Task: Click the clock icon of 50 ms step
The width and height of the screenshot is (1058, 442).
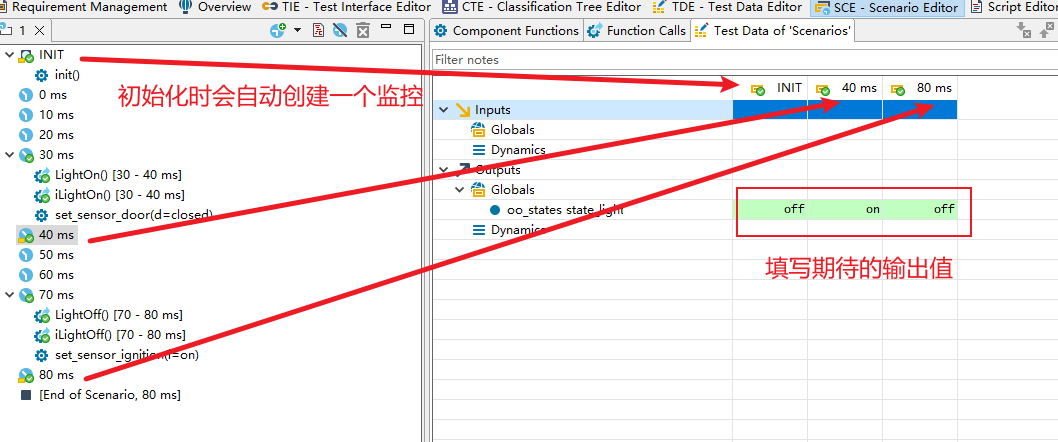Action: tap(26, 255)
